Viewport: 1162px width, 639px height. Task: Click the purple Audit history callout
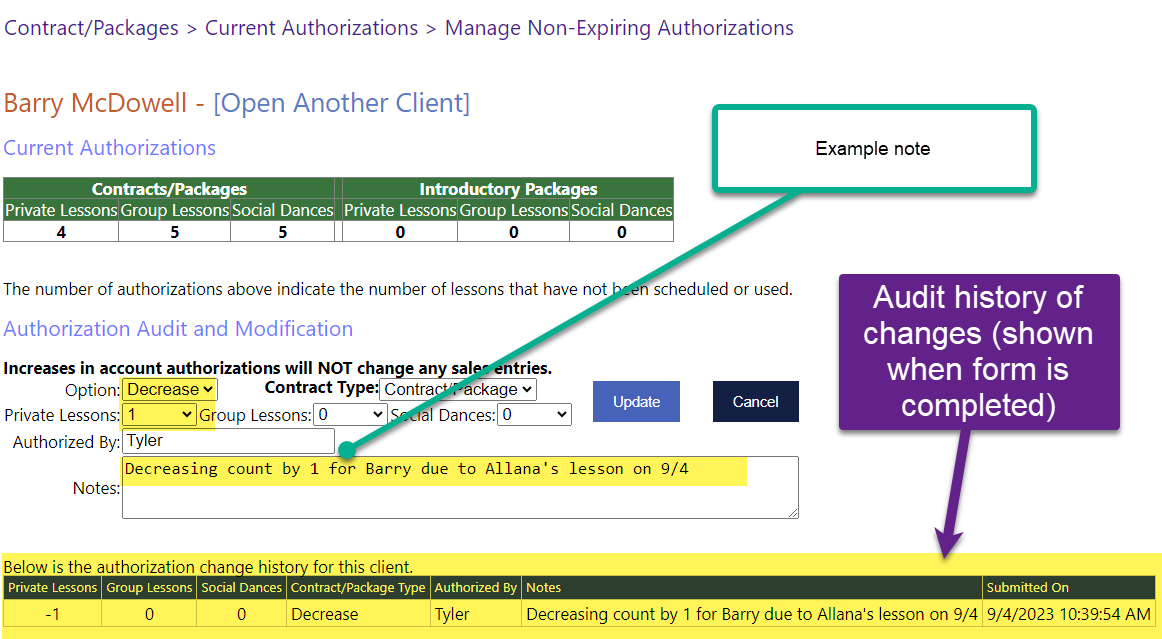click(x=978, y=352)
